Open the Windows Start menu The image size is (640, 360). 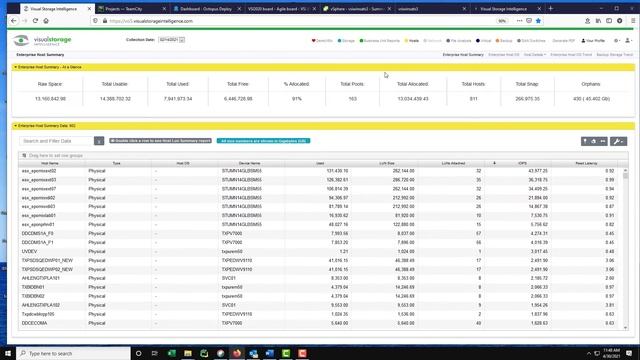(8, 353)
